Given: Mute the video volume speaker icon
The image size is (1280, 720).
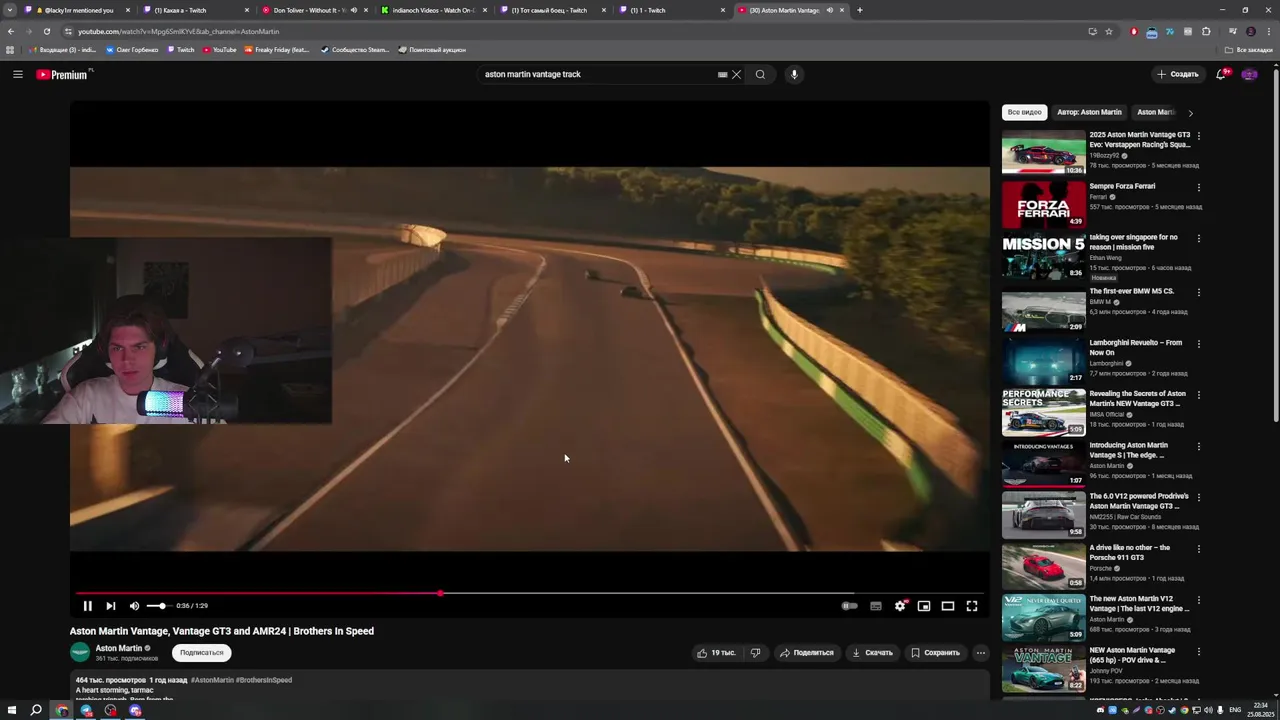Looking at the screenshot, I should (134, 606).
